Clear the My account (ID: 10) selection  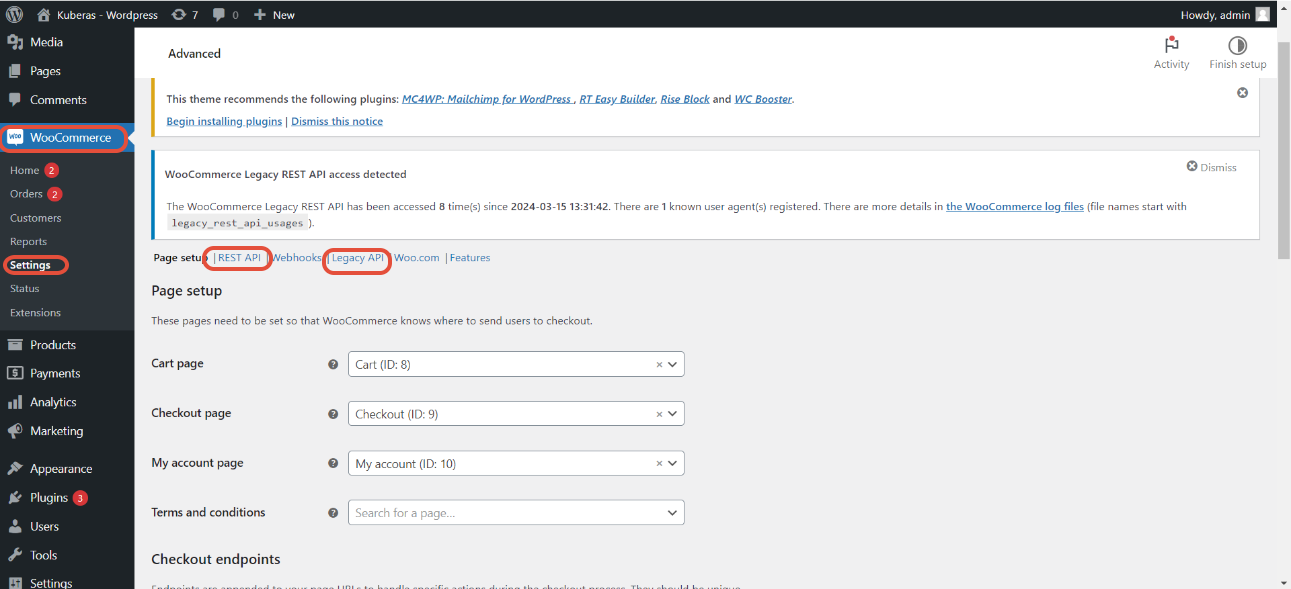[659, 464]
